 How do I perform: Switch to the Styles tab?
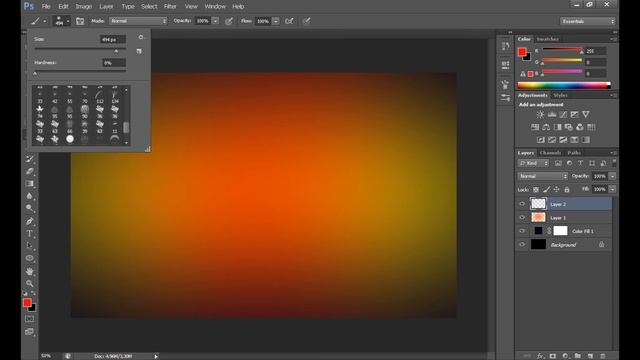(560, 96)
